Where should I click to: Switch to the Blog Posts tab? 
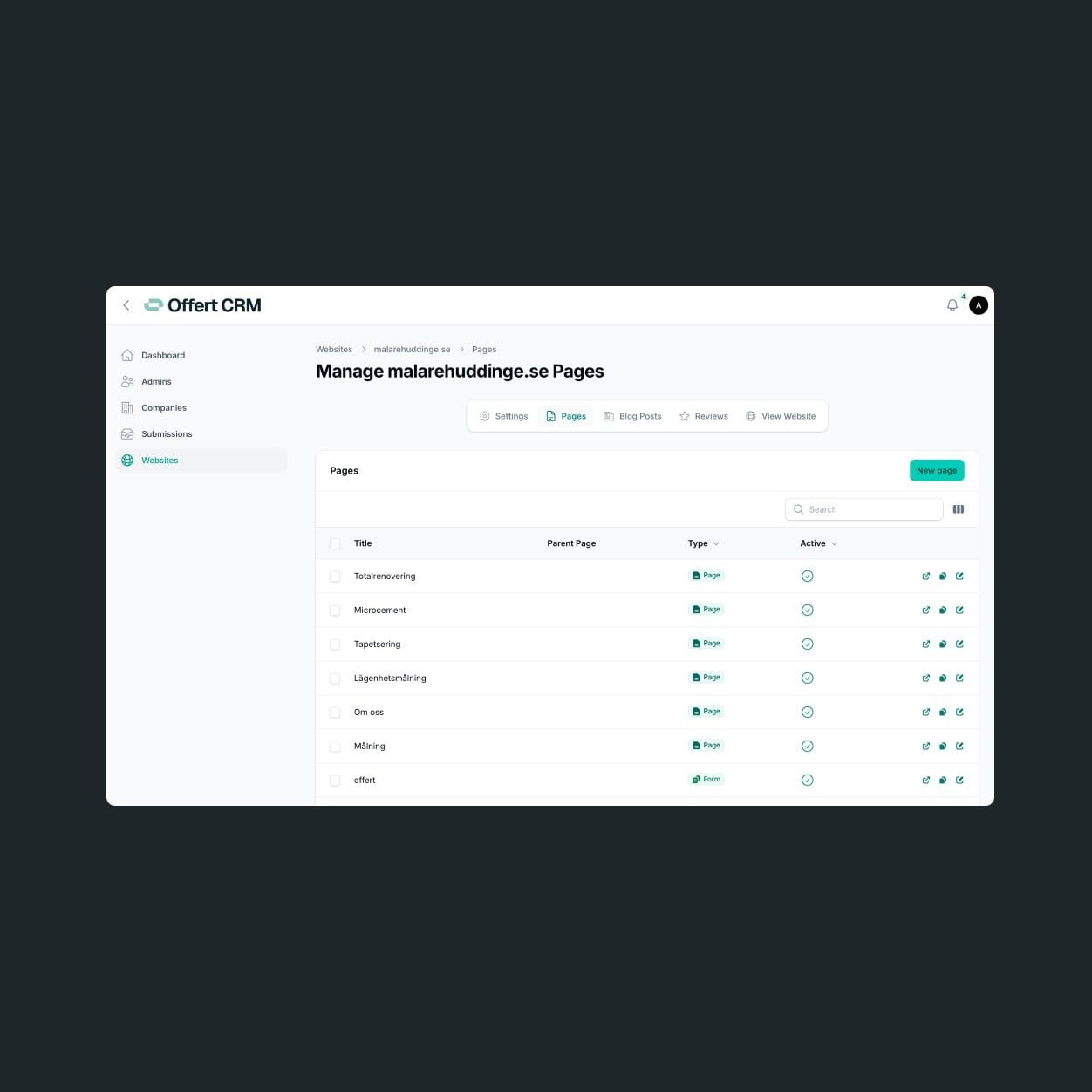click(632, 416)
